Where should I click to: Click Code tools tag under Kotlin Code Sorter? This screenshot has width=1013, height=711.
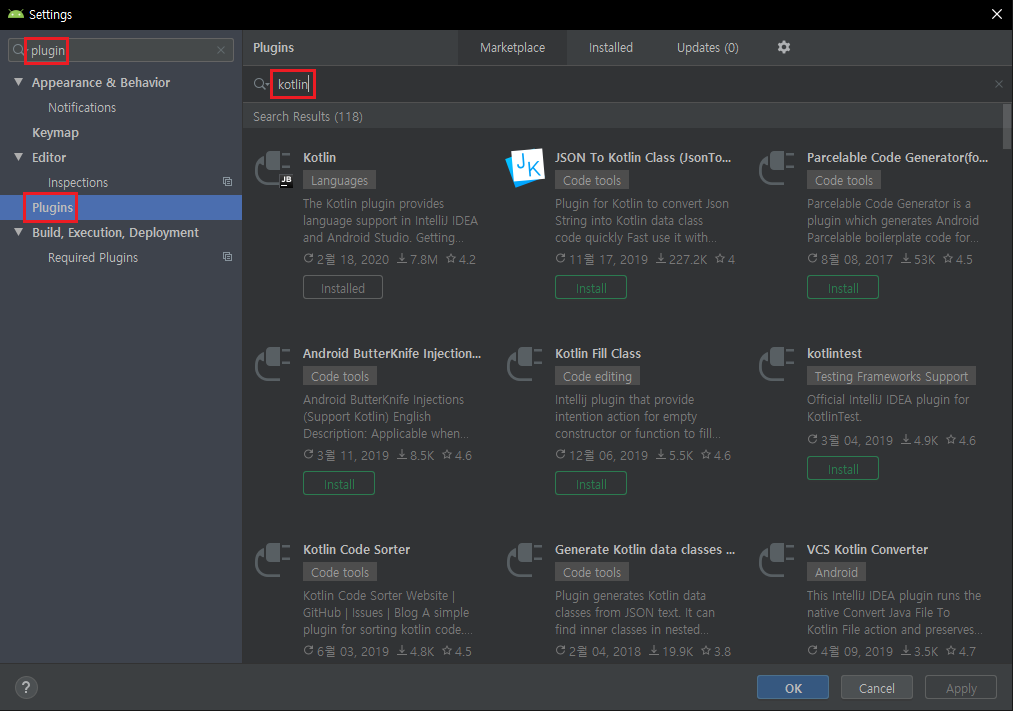point(340,572)
